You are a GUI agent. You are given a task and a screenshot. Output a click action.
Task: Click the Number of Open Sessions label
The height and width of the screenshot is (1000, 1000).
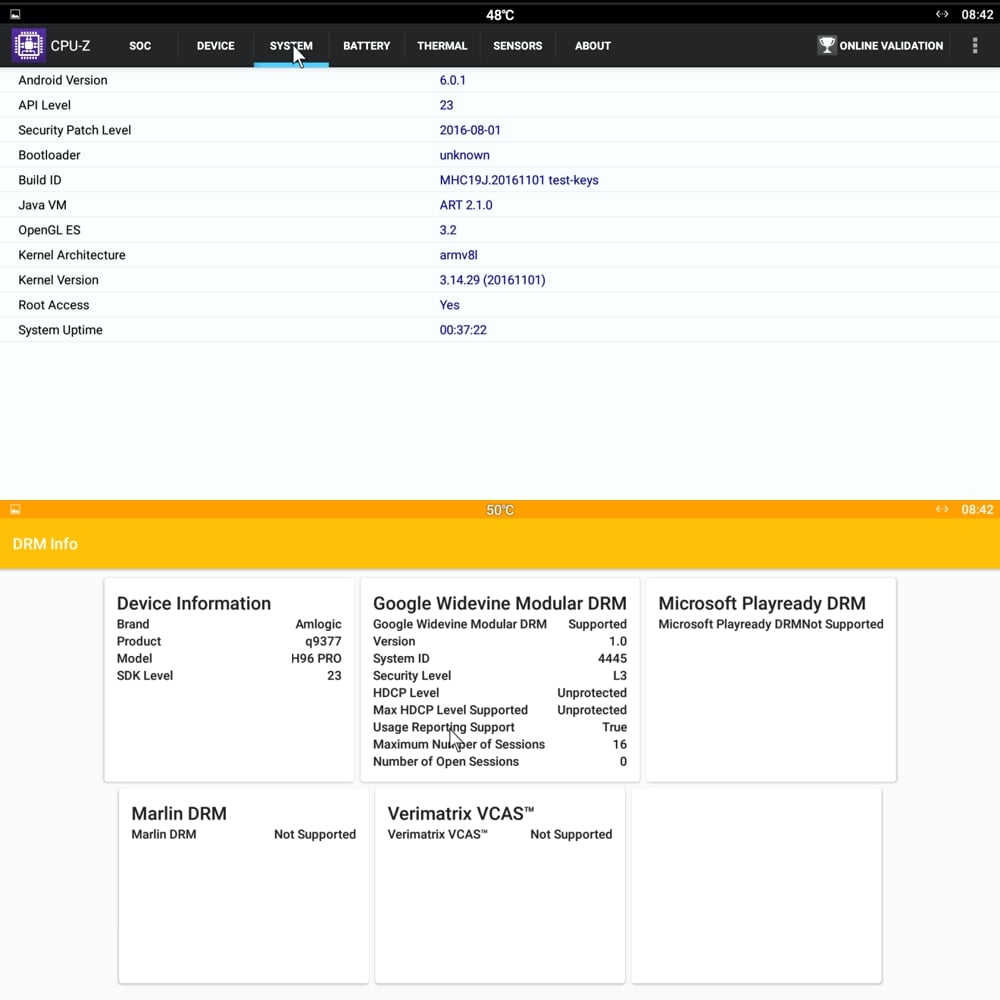[x=446, y=762]
